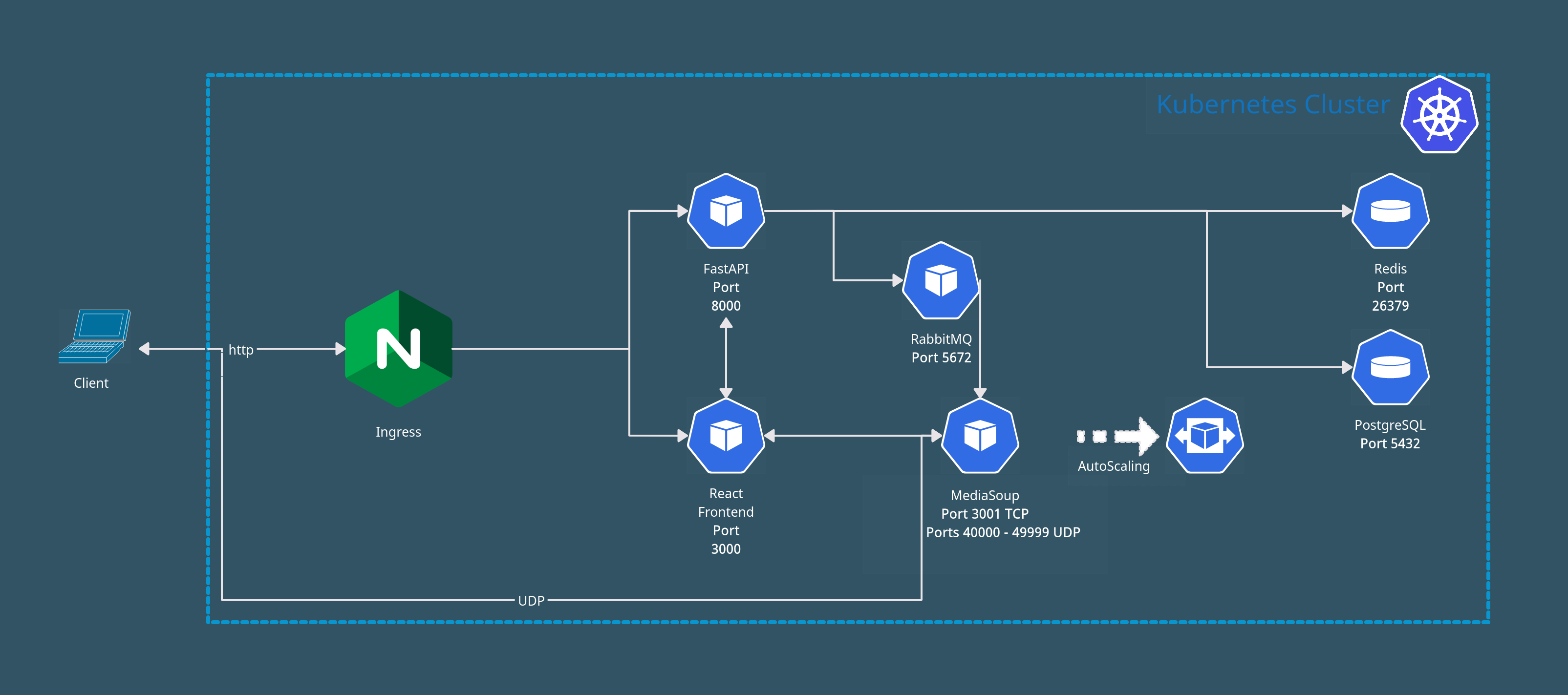Viewport: 1568px width, 695px height.
Task: Select the Redis Port 26379 label
Action: coord(1390,287)
